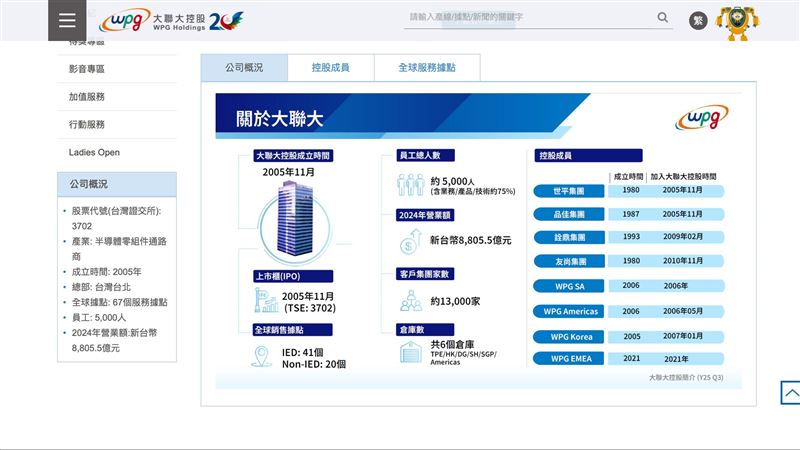Click the WPG Korea member pill
This screenshot has width=800, height=450.
click(569, 337)
